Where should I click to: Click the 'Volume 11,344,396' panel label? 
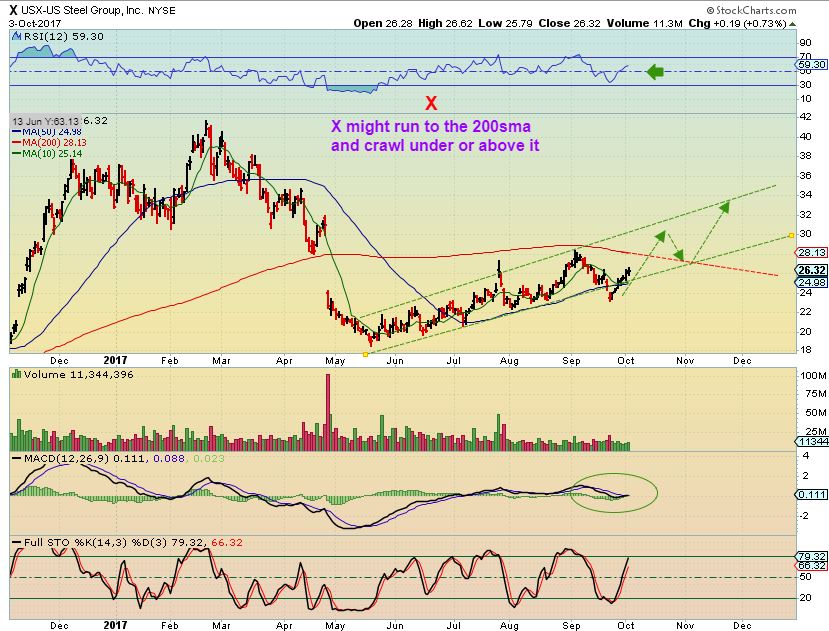point(78,374)
